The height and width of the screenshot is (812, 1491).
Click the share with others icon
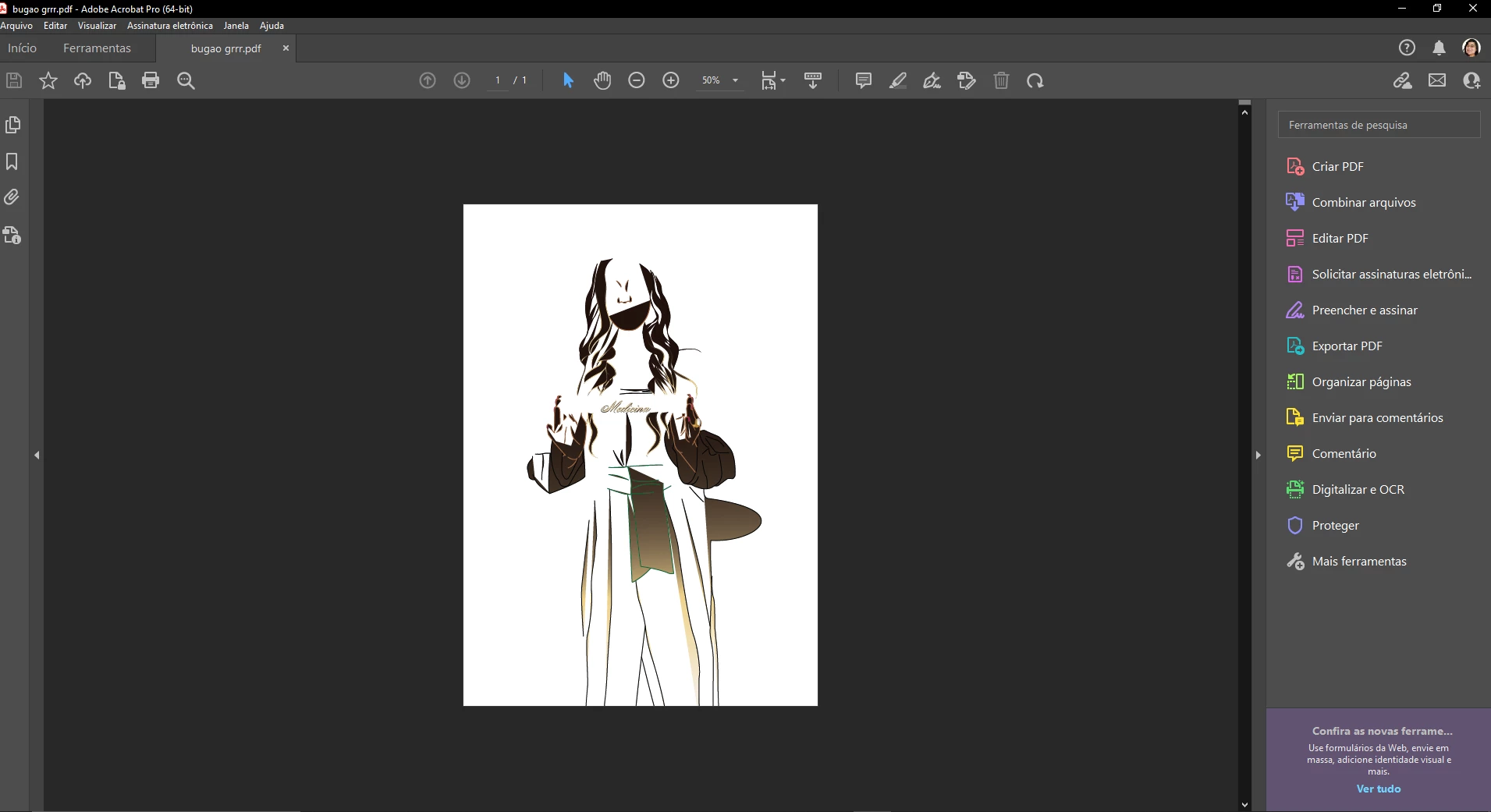pyautogui.click(x=1472, y=80)
